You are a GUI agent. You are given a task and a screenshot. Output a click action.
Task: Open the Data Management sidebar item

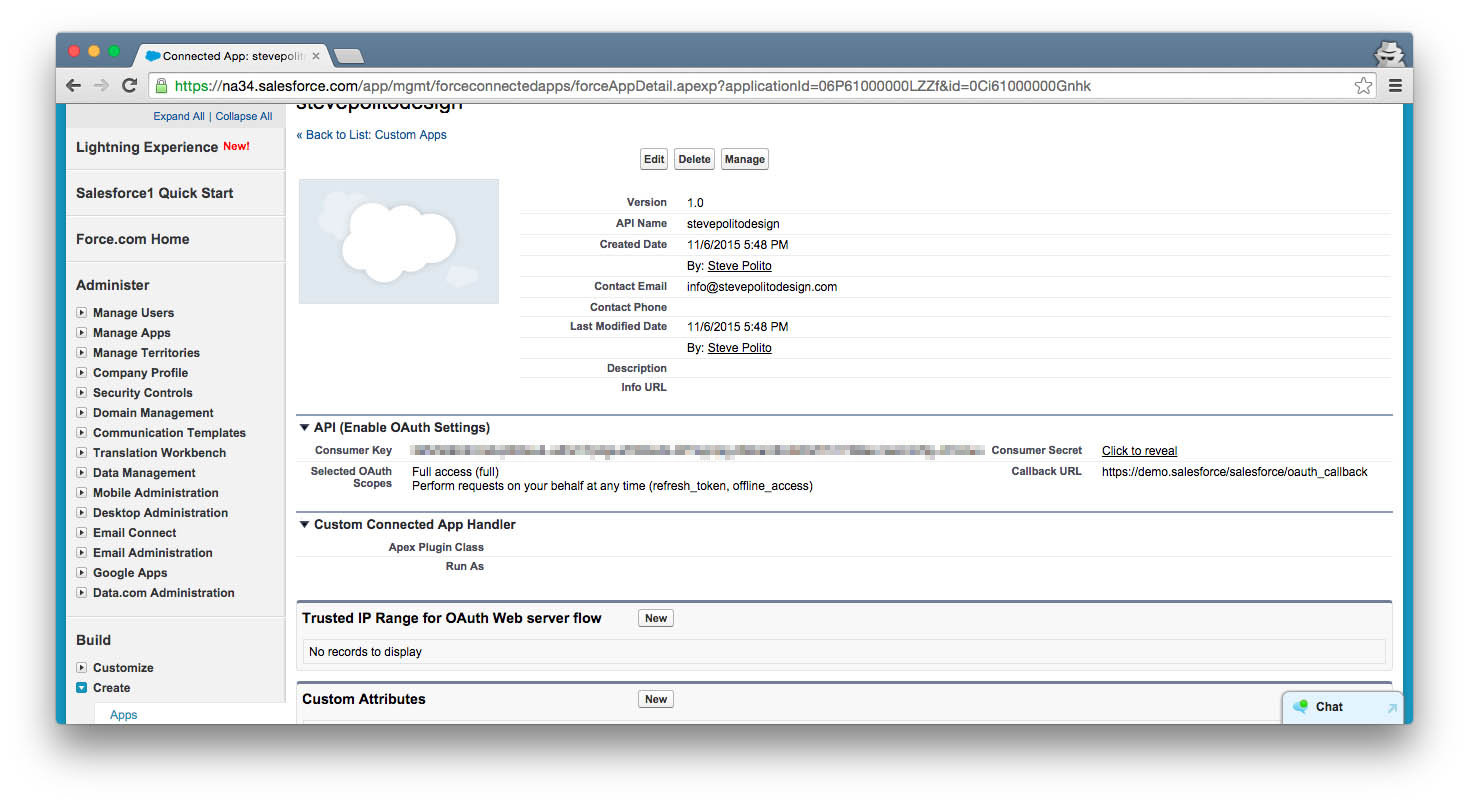144,473
